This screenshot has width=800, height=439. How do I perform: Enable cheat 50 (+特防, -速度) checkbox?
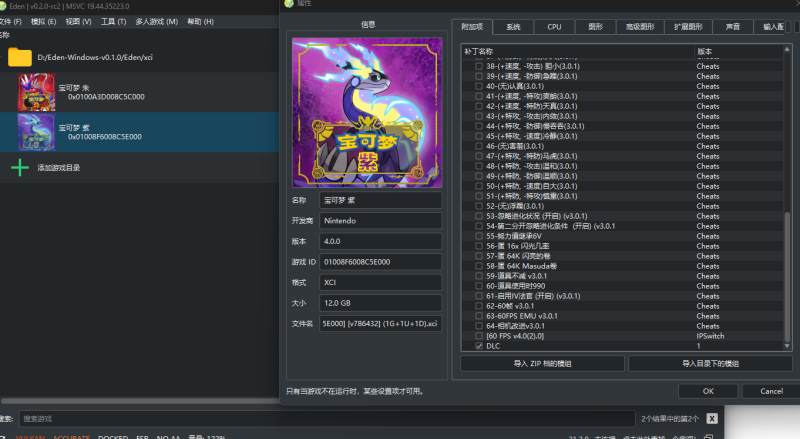click(479, 186)
